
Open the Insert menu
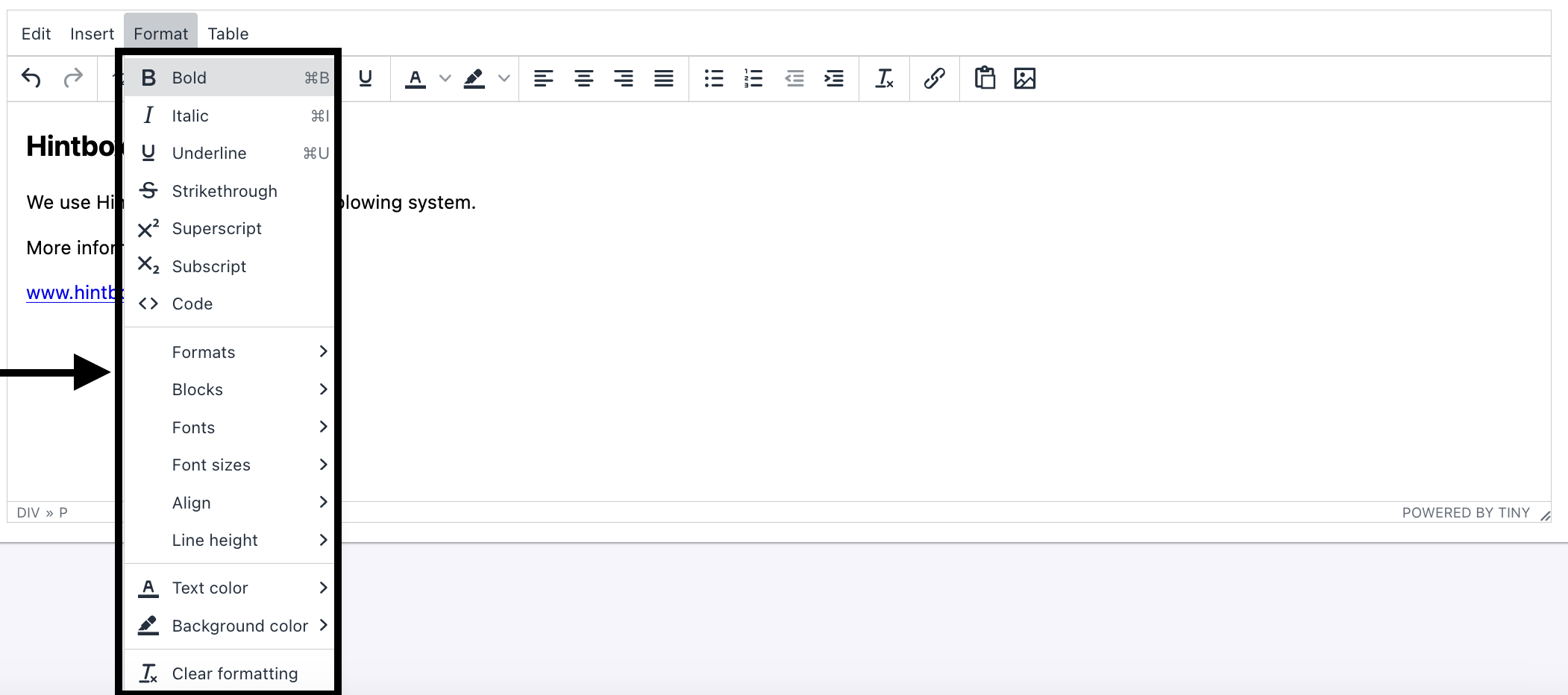92,34
